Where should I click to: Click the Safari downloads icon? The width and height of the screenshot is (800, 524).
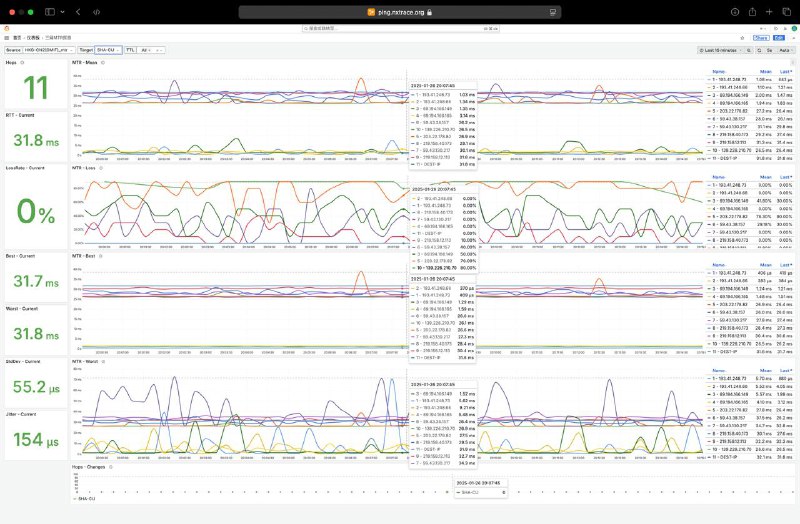point(735,12)
